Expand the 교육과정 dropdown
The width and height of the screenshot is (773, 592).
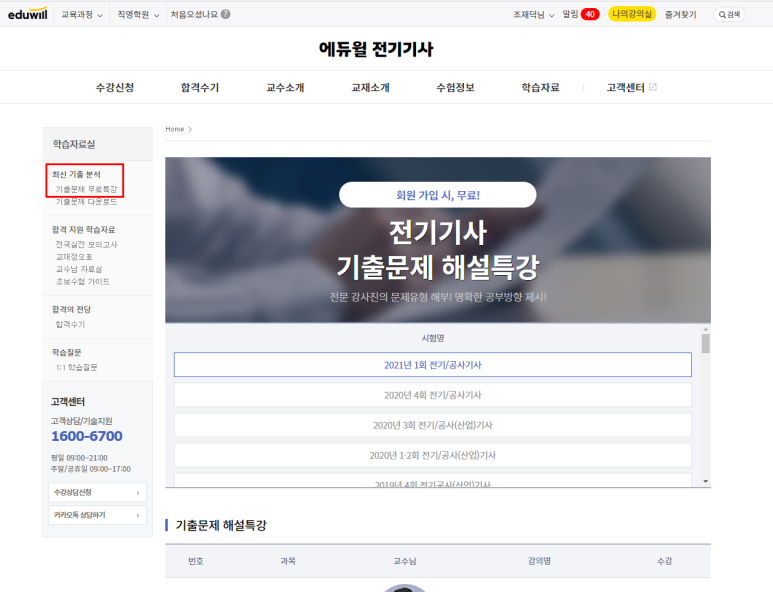[x=82, y=15]
